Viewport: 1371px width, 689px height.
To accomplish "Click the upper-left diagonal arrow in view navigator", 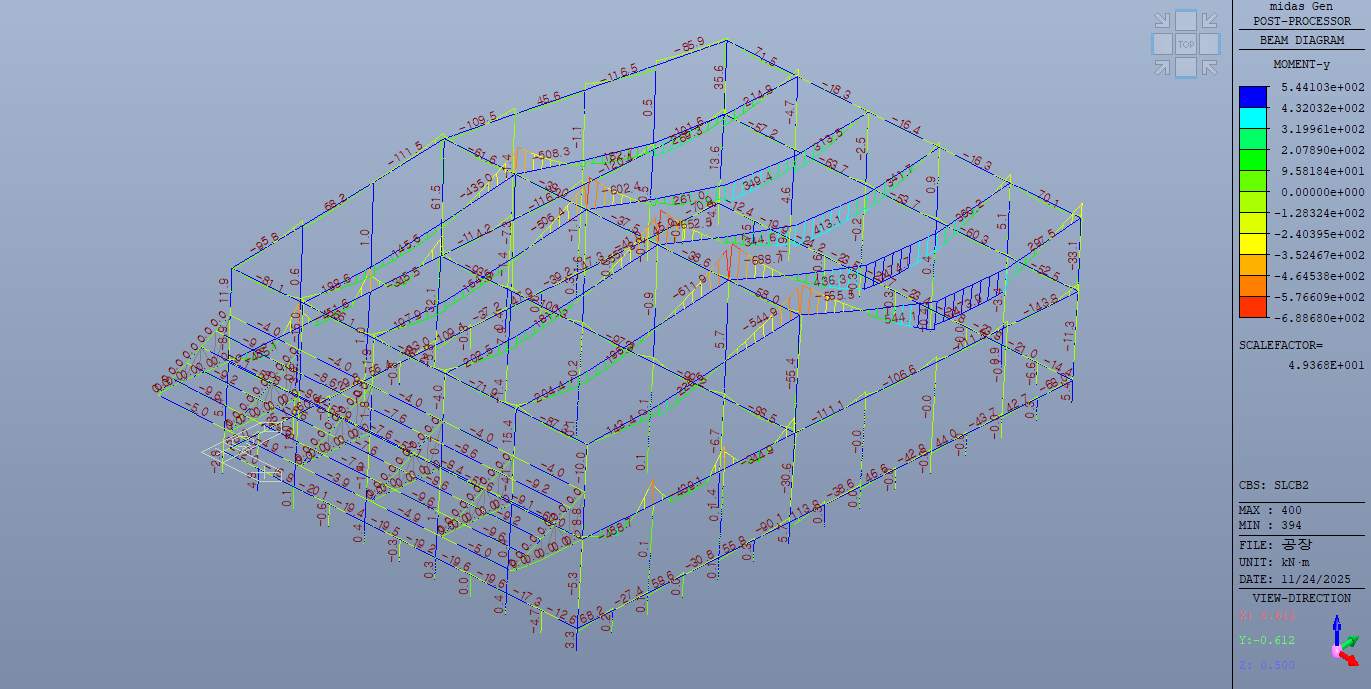I will 1162,21.
